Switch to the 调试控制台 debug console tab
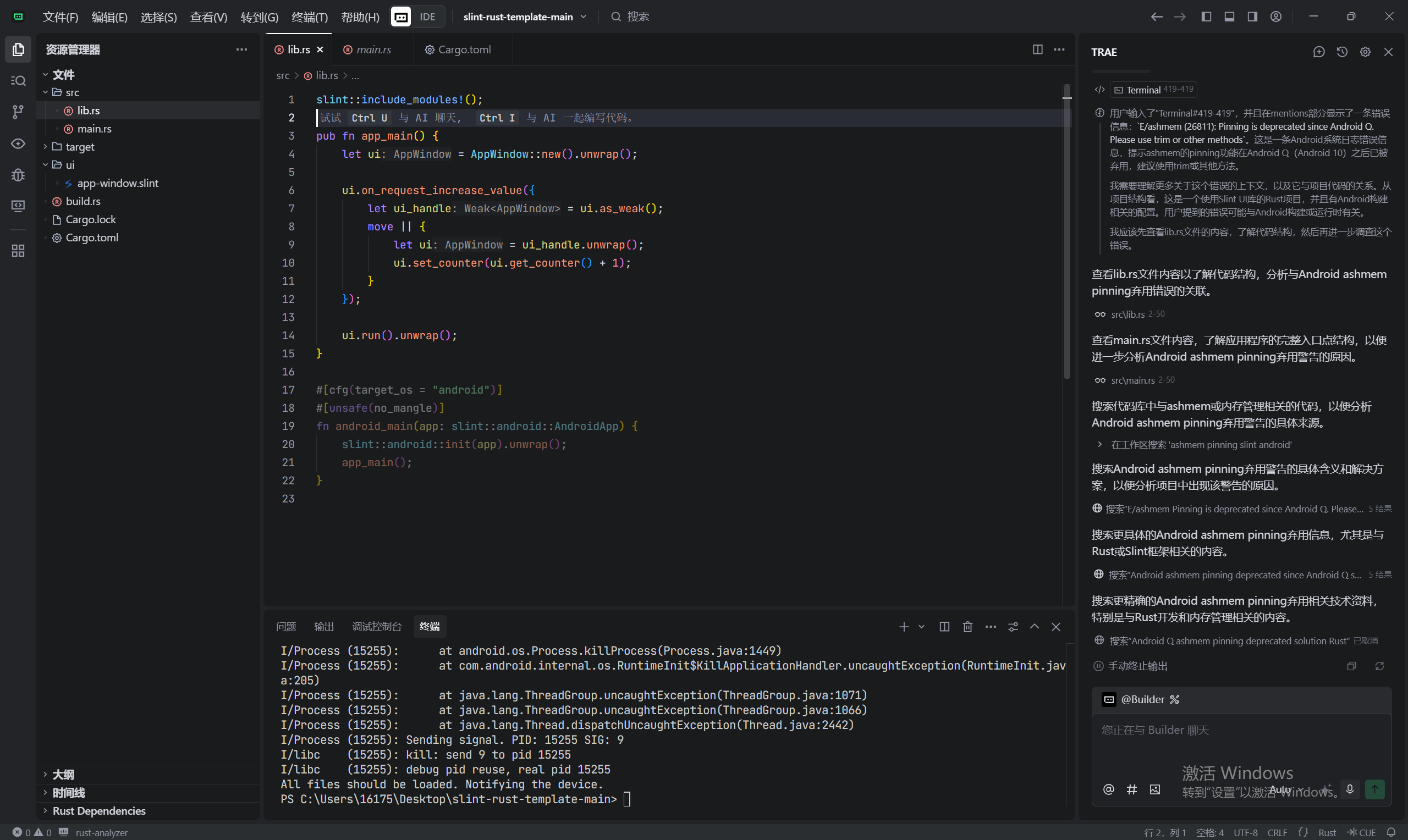This screenshot has width=1408, height=840. [377, 627]
